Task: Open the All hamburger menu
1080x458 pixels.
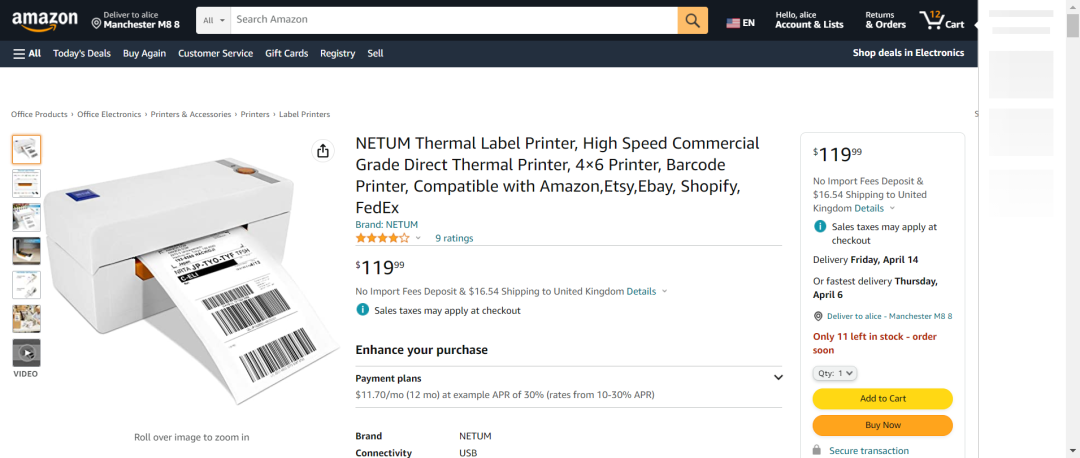Action: click(x=27, y=53)
